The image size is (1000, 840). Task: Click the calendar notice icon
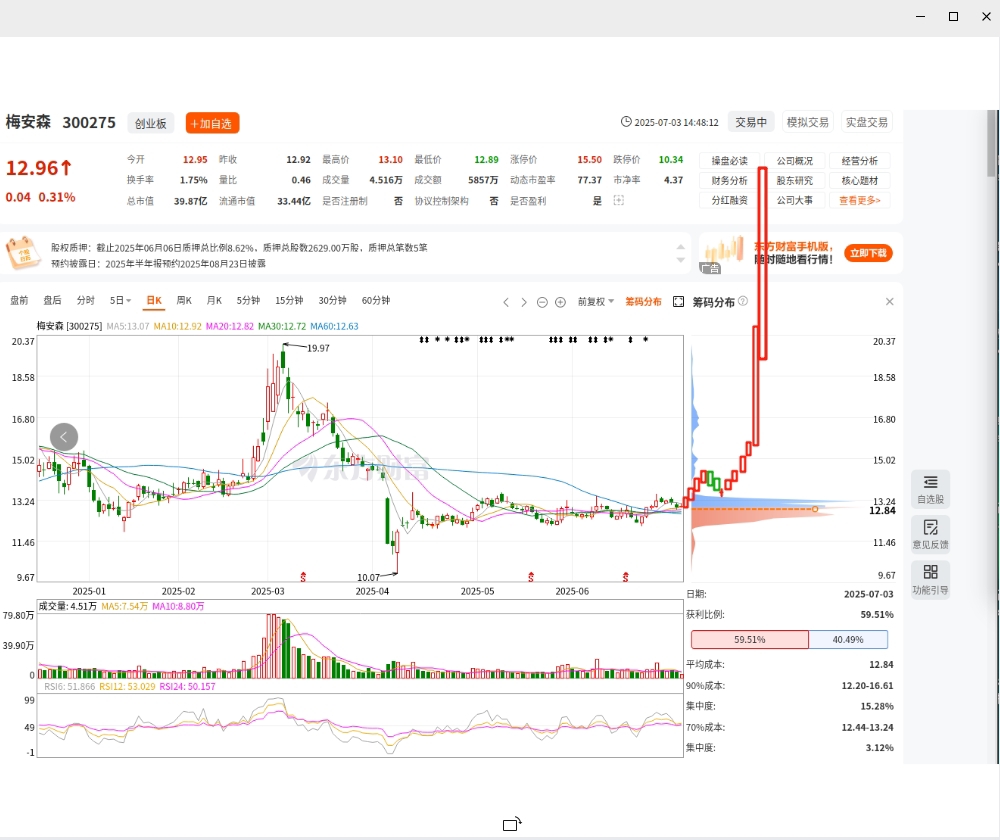[24, 253]
